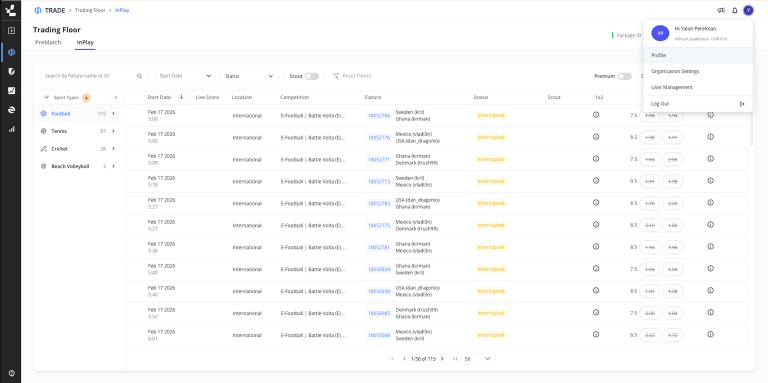Open the line-chart icon section in sidebar
This screenshot has height=383, width=768.
pyautogui.click(x=11, y=90)
